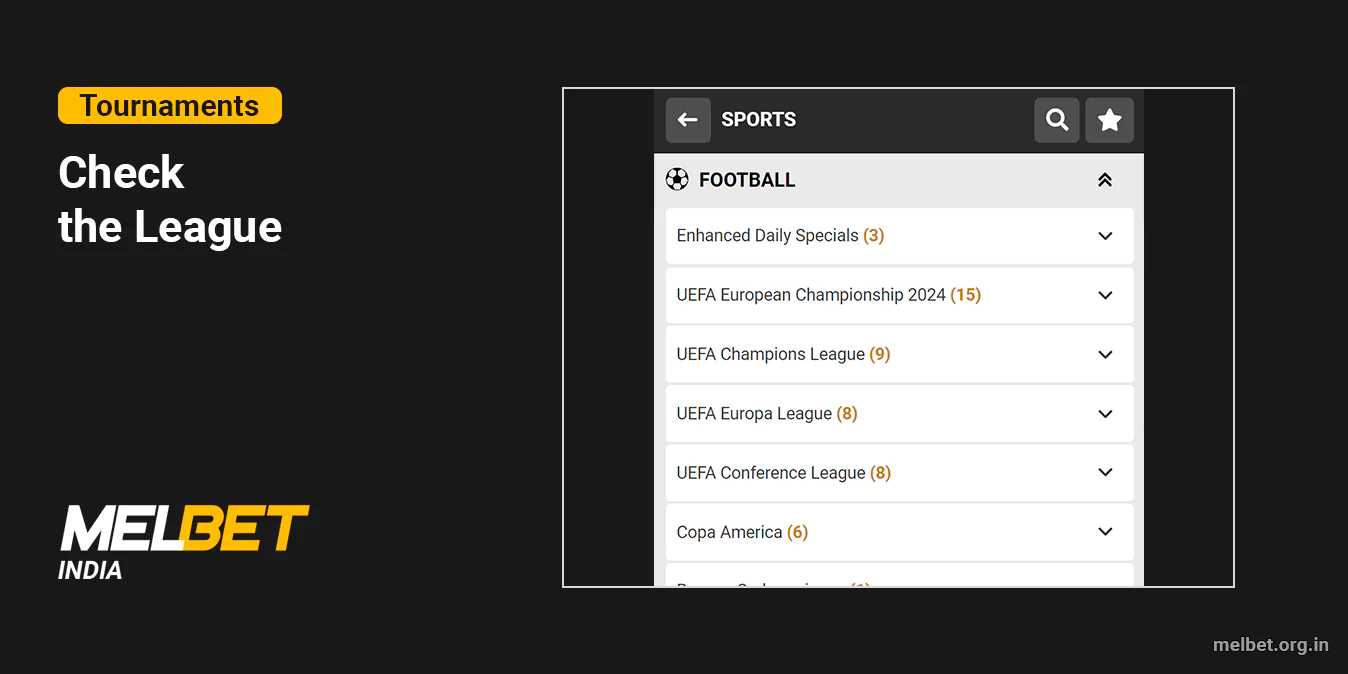Open the search magnifier tool
This screenshot has width=1348, height=674.
coord(1056,119)
